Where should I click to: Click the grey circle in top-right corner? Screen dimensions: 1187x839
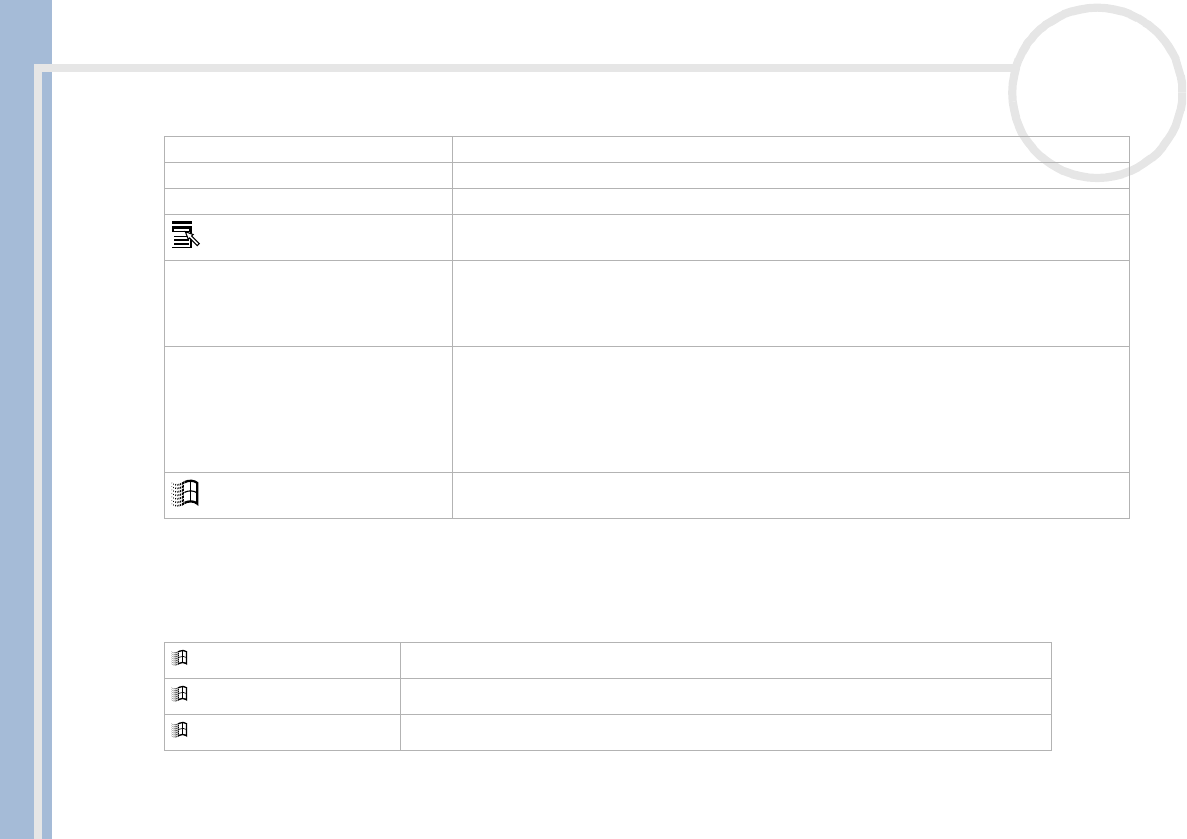point(1096,92)
